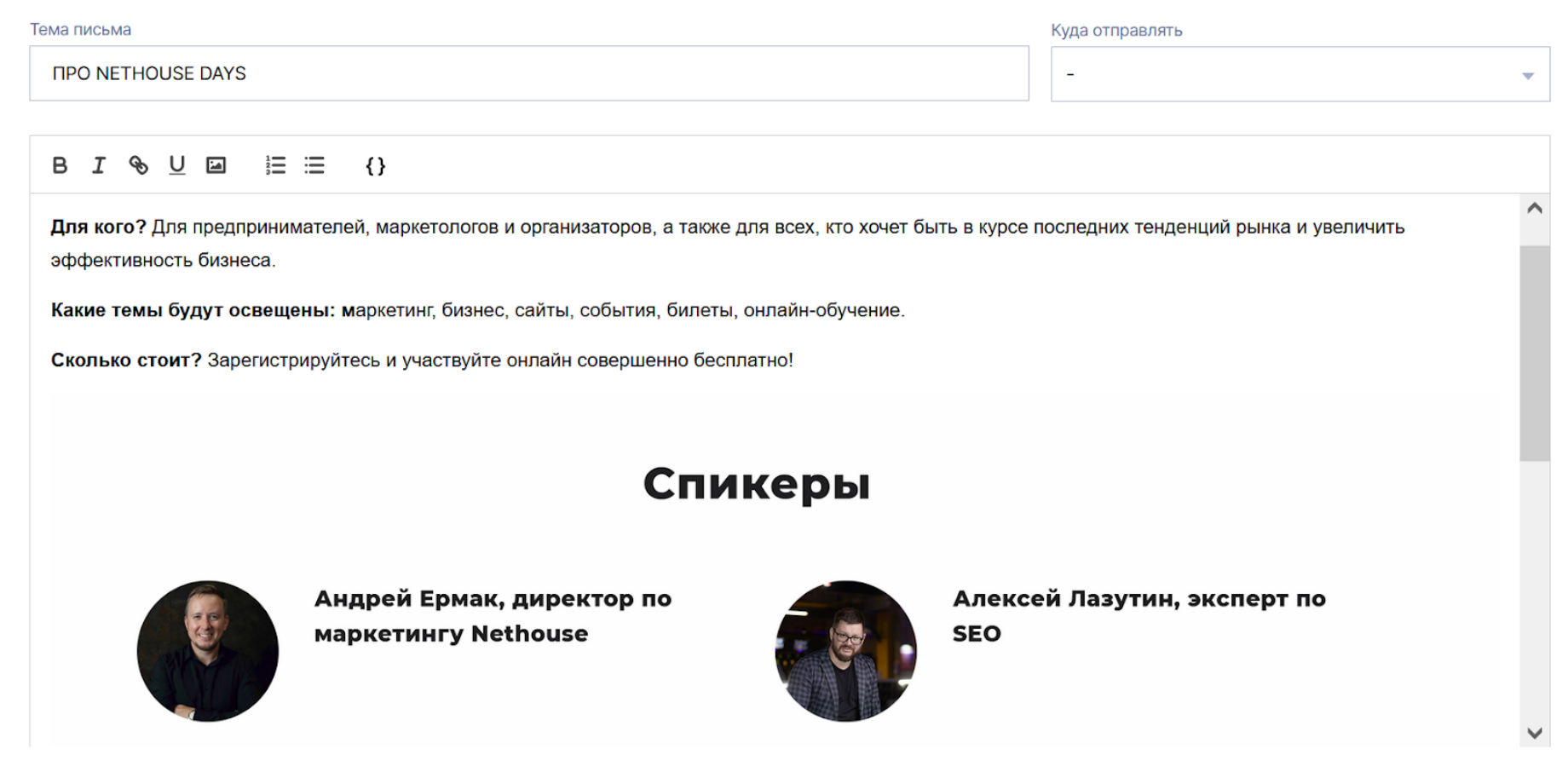Insert a hyperlink with the chain icon
The image size is (1568, 772).
click(138, 165)
